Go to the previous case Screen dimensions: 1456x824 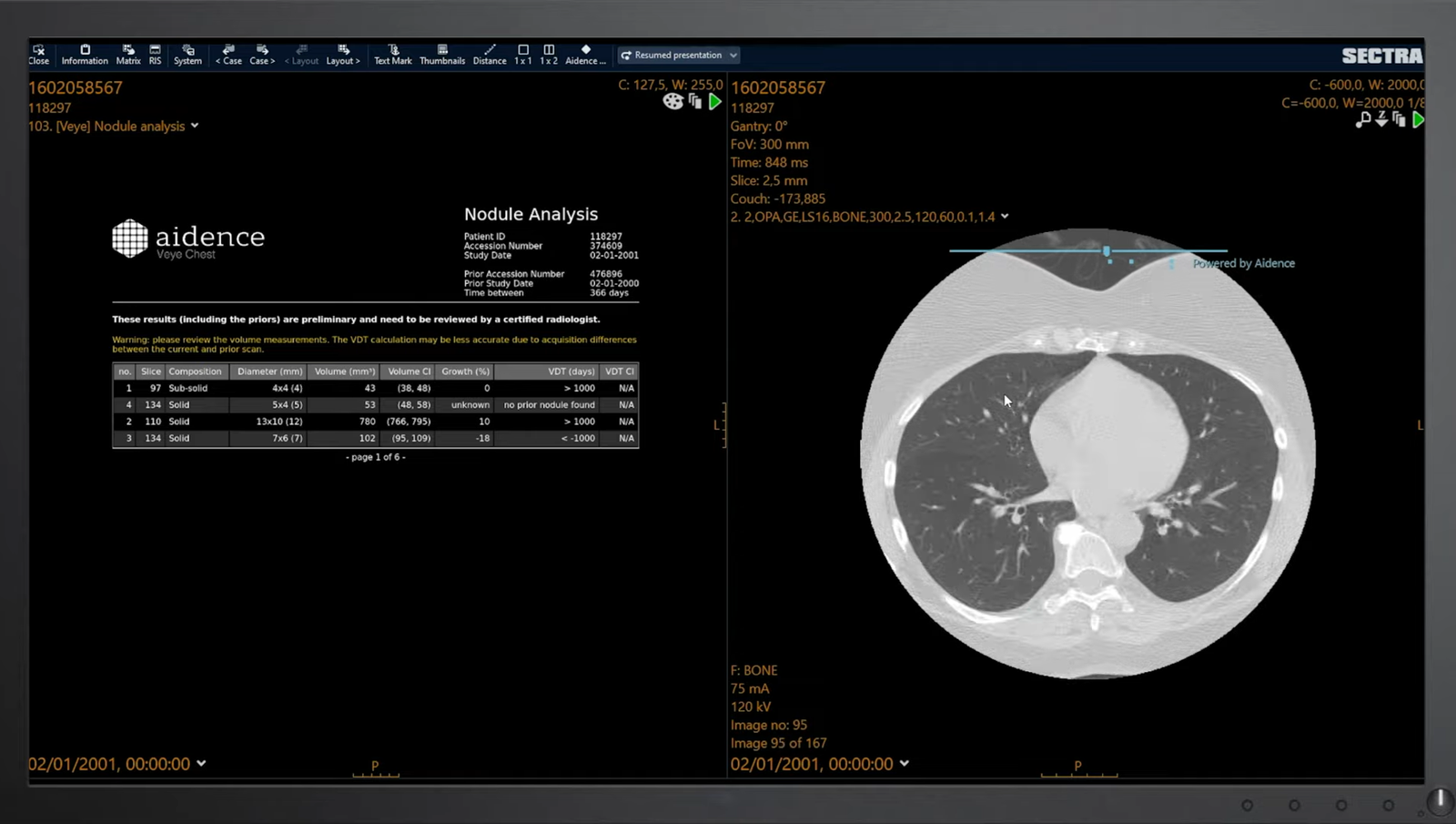[x=228, y=55]
